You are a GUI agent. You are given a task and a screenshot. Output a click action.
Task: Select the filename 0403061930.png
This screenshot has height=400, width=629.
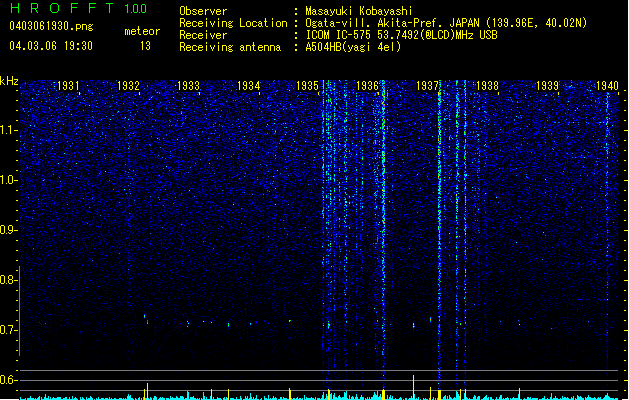pyautogui.click(x=51, y=26)
